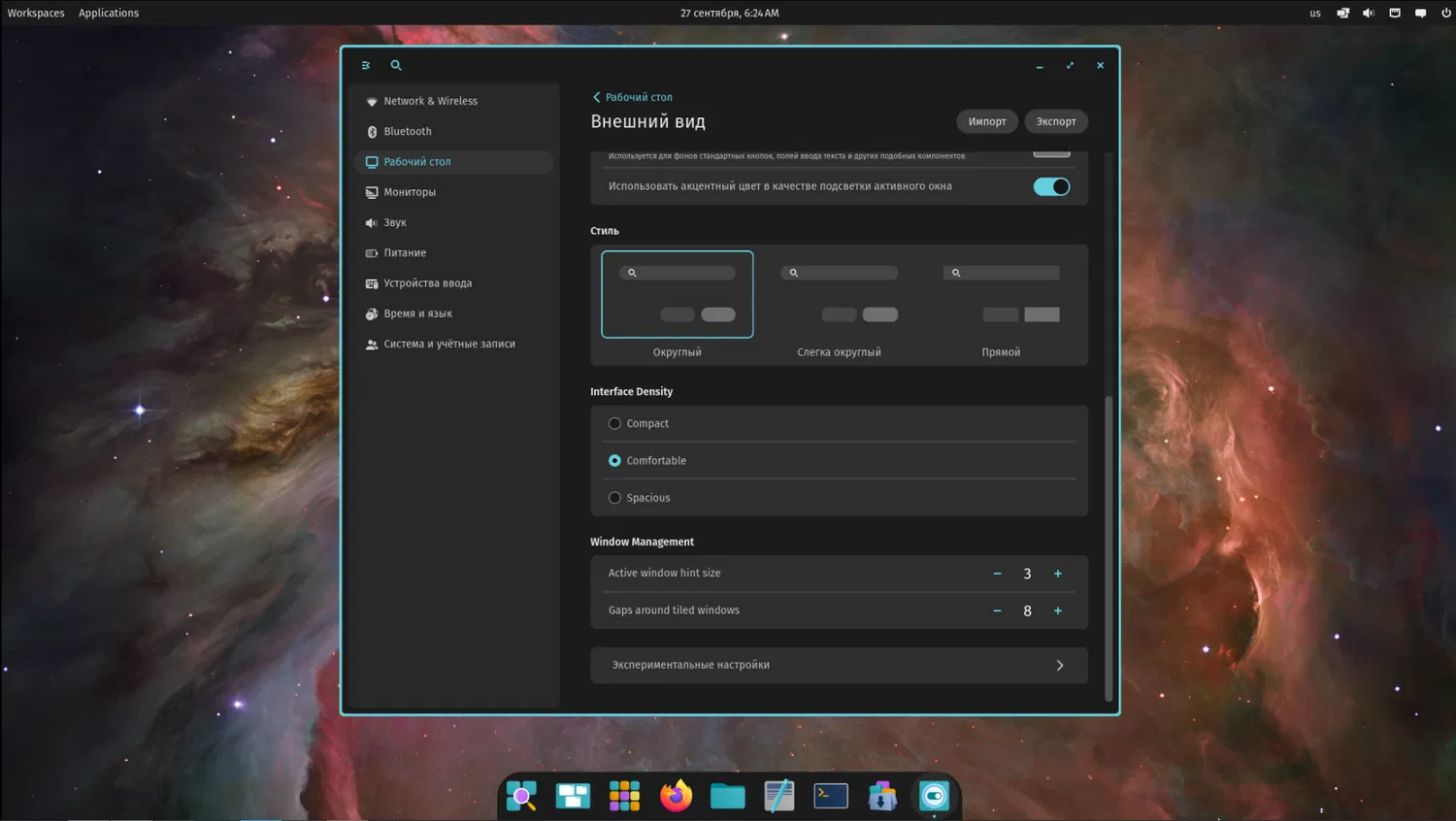Click the volume icon in the top panel
Image resolution: width=1456 pixels, height=821 pixels.
(1369, 13)
